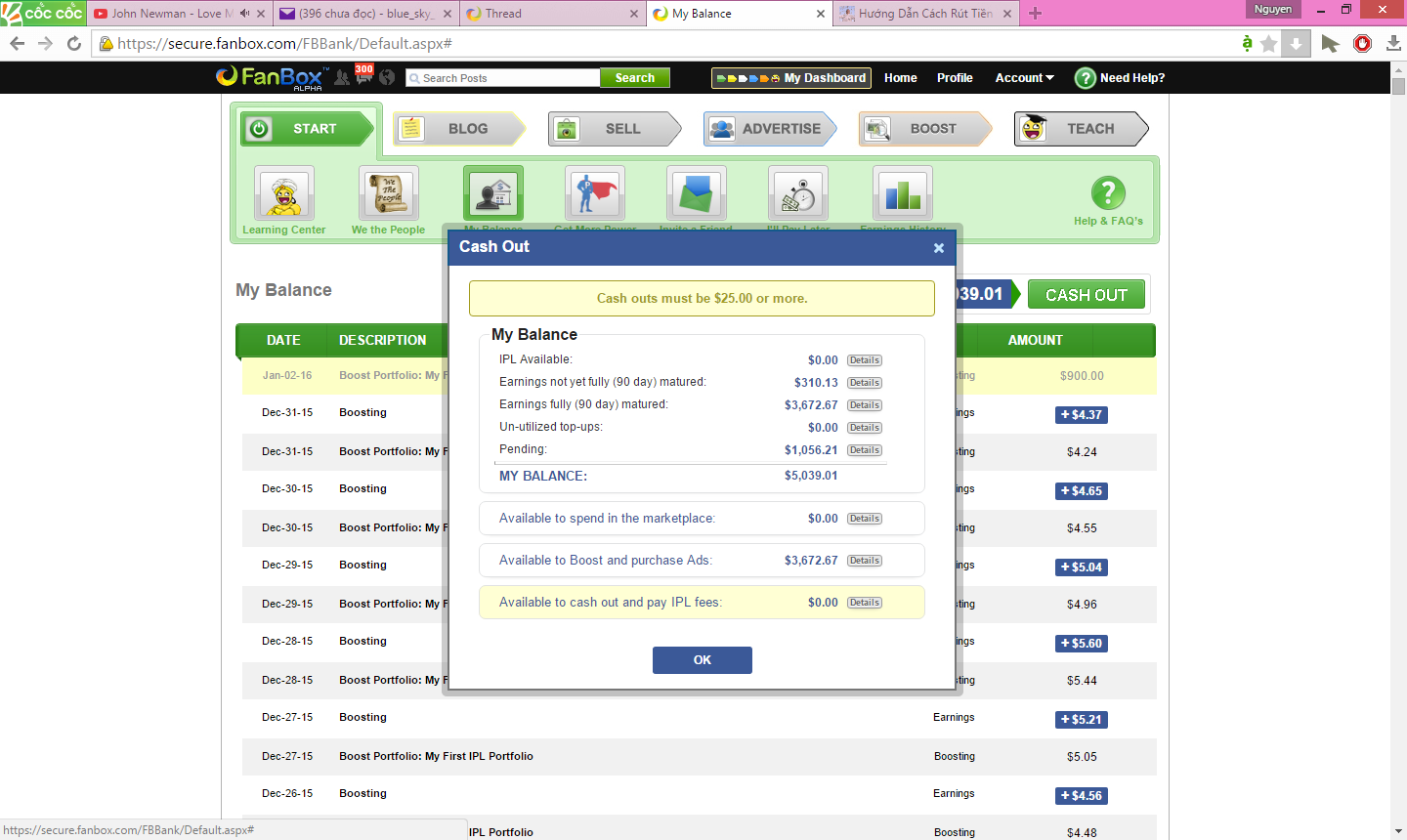Open the Profile link
1407x840 pixels.
(955, 78)
